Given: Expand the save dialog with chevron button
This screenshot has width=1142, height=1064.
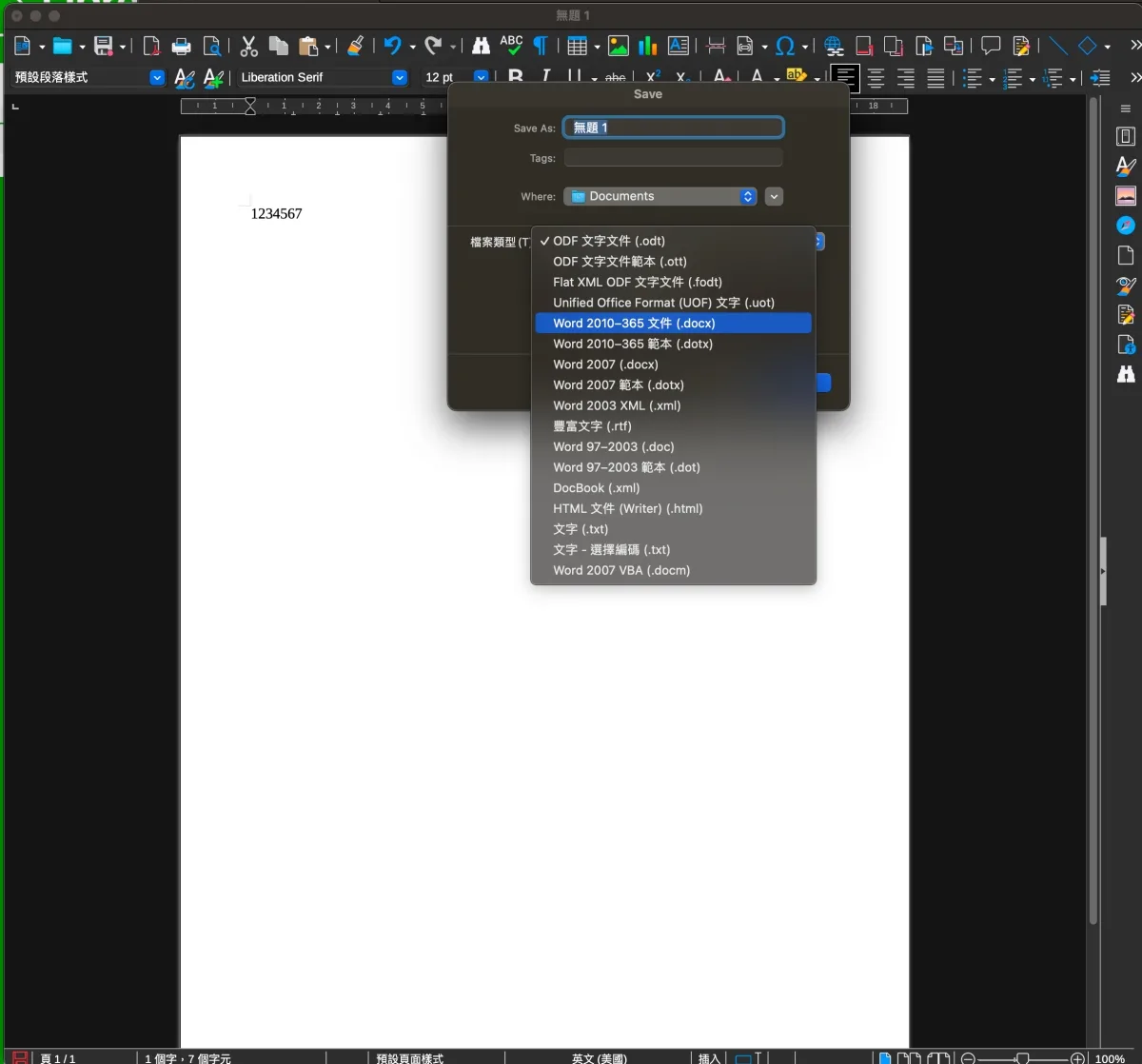Looking at the screenshot, I should (774, 196).
